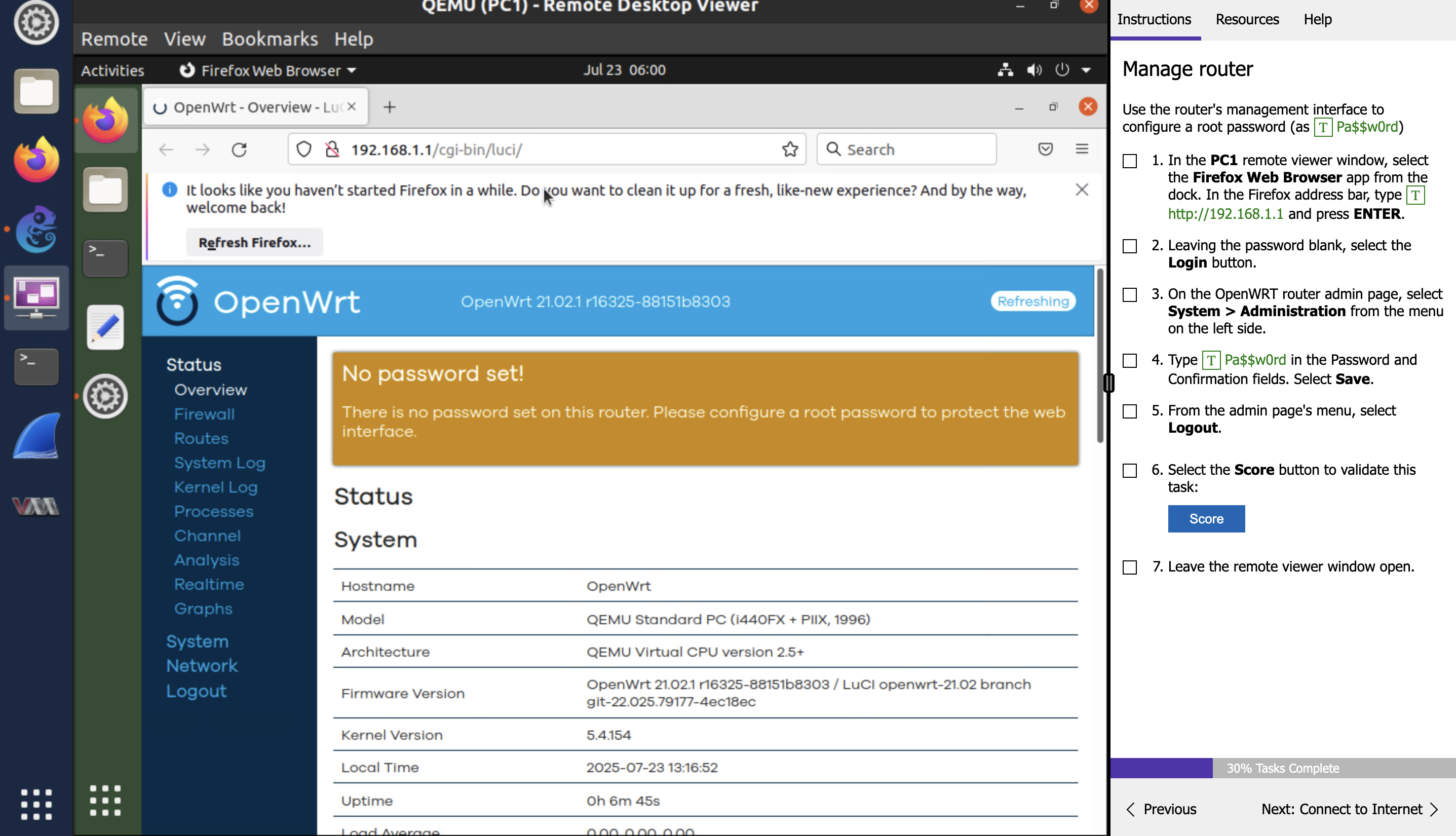
Task: Open the VM manager icon in outer dock
Action: (36, 507)
